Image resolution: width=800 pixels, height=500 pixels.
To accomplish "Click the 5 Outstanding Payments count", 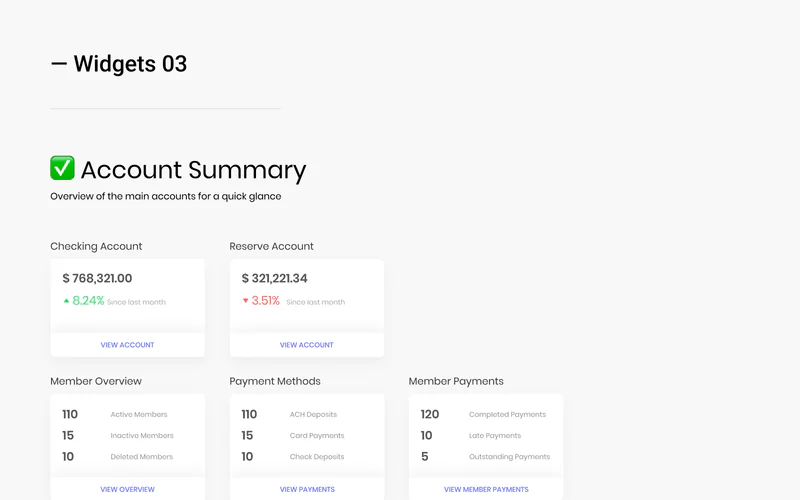I will point(424,457).
